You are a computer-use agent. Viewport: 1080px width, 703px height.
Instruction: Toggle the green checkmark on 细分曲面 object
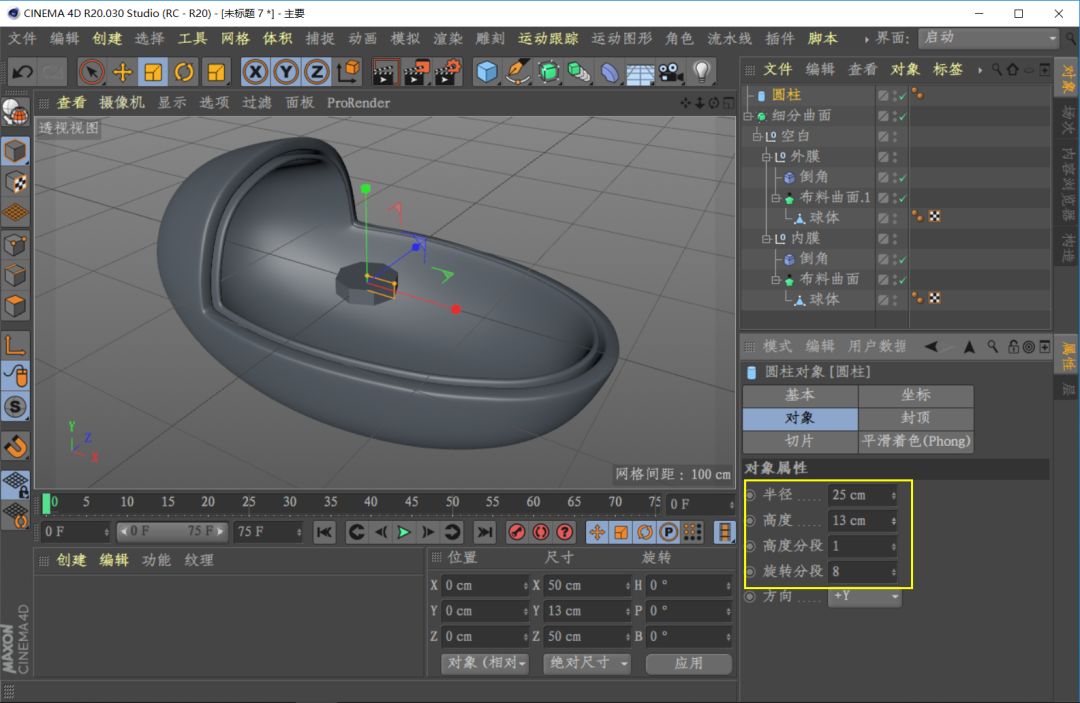tap(902, 116)
